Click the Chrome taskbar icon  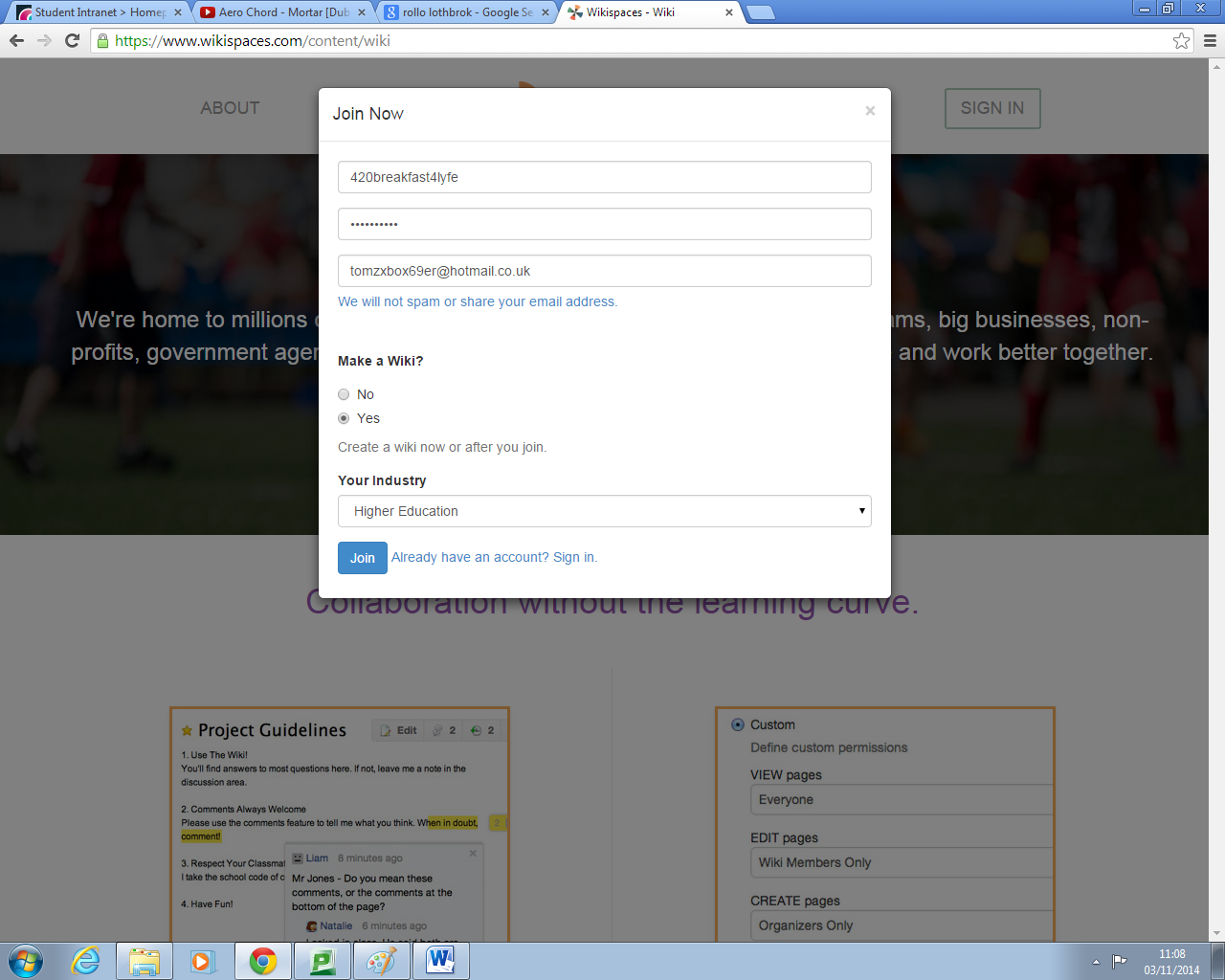(x=262, y=961)
